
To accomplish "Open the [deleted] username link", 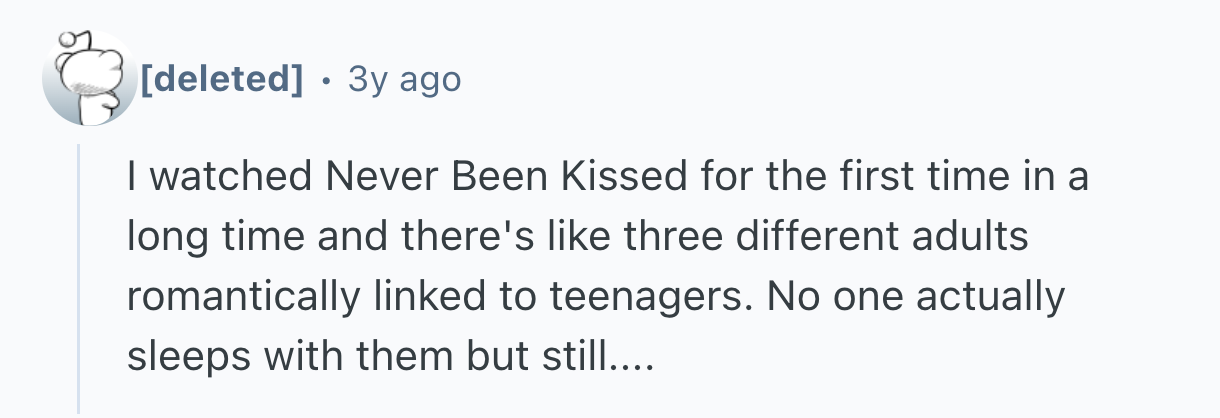I will [x=221, y=79].
